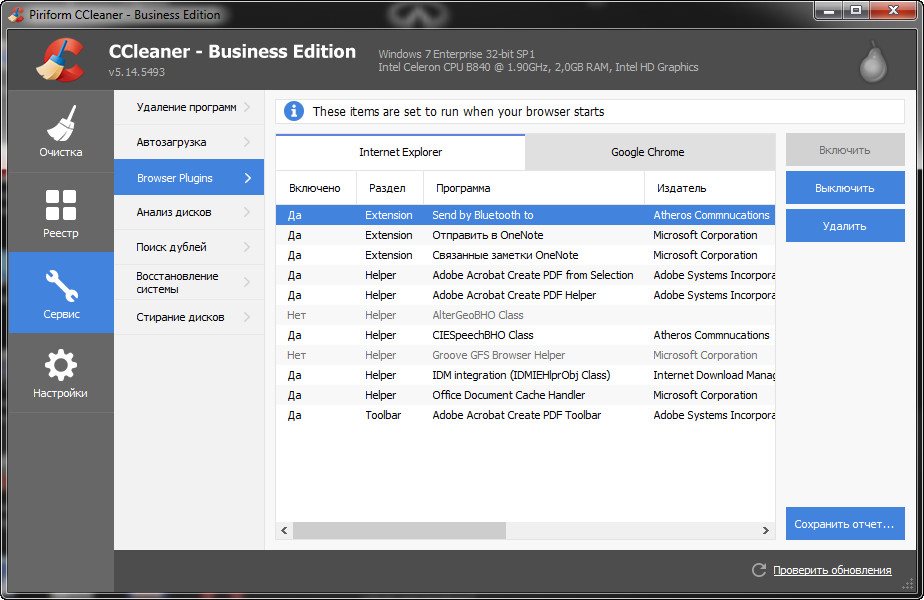Click the refresh icon beside Проверить обновления

point(759,569)
